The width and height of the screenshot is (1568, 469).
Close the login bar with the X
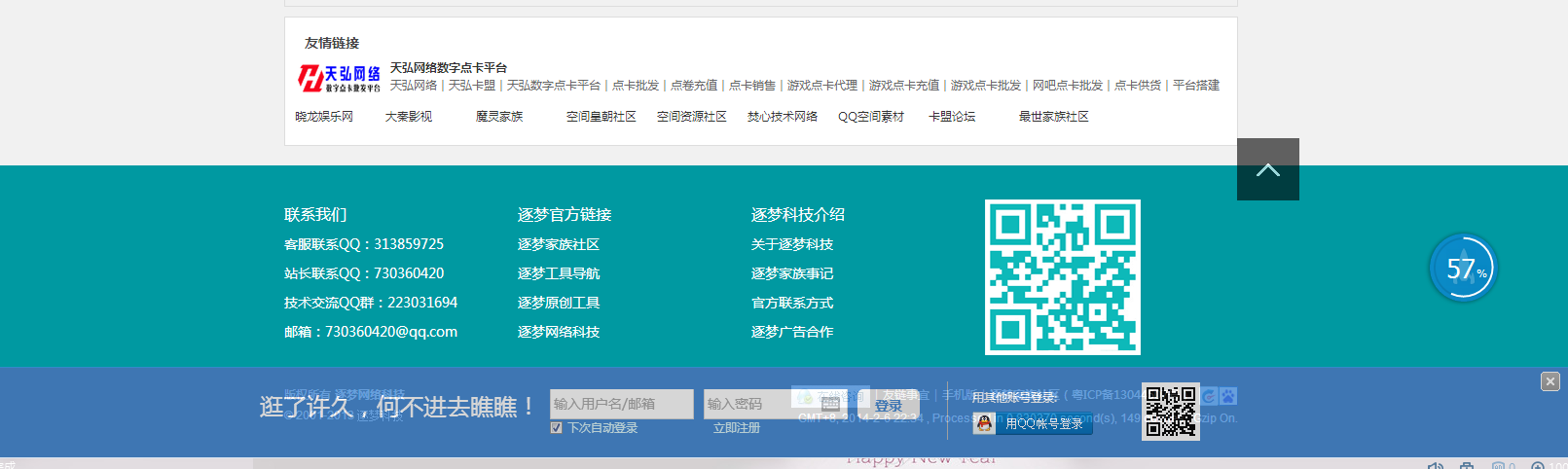coord(1550,381)
